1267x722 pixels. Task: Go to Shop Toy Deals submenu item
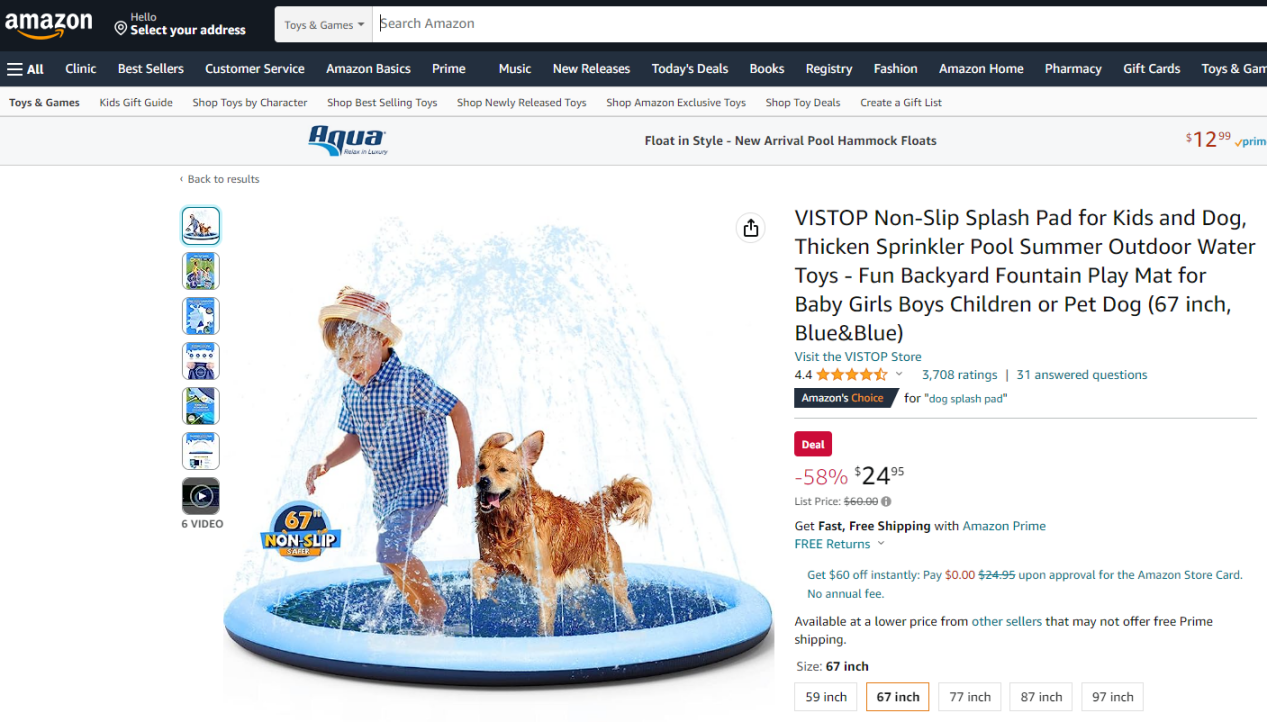pyautogui.click(x=803, y=102)
